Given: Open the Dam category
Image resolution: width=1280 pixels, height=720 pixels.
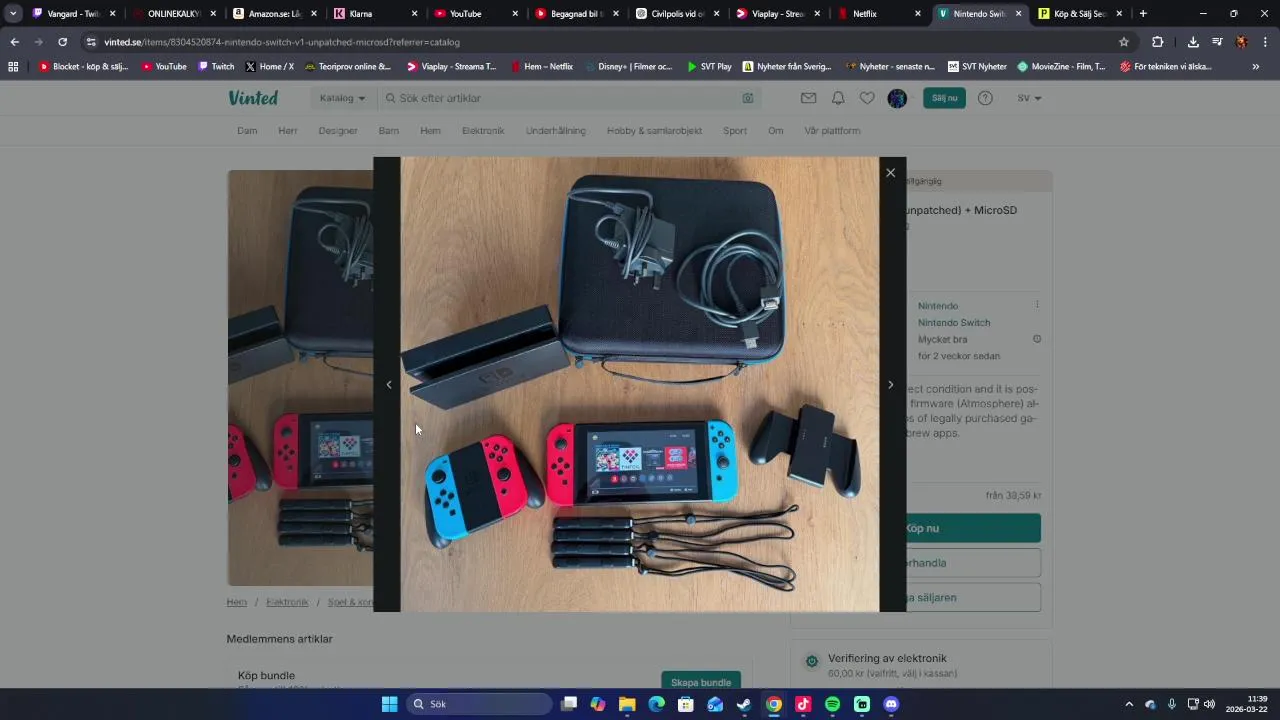Looking at the screenshot, I should click(x=247, y=131).
